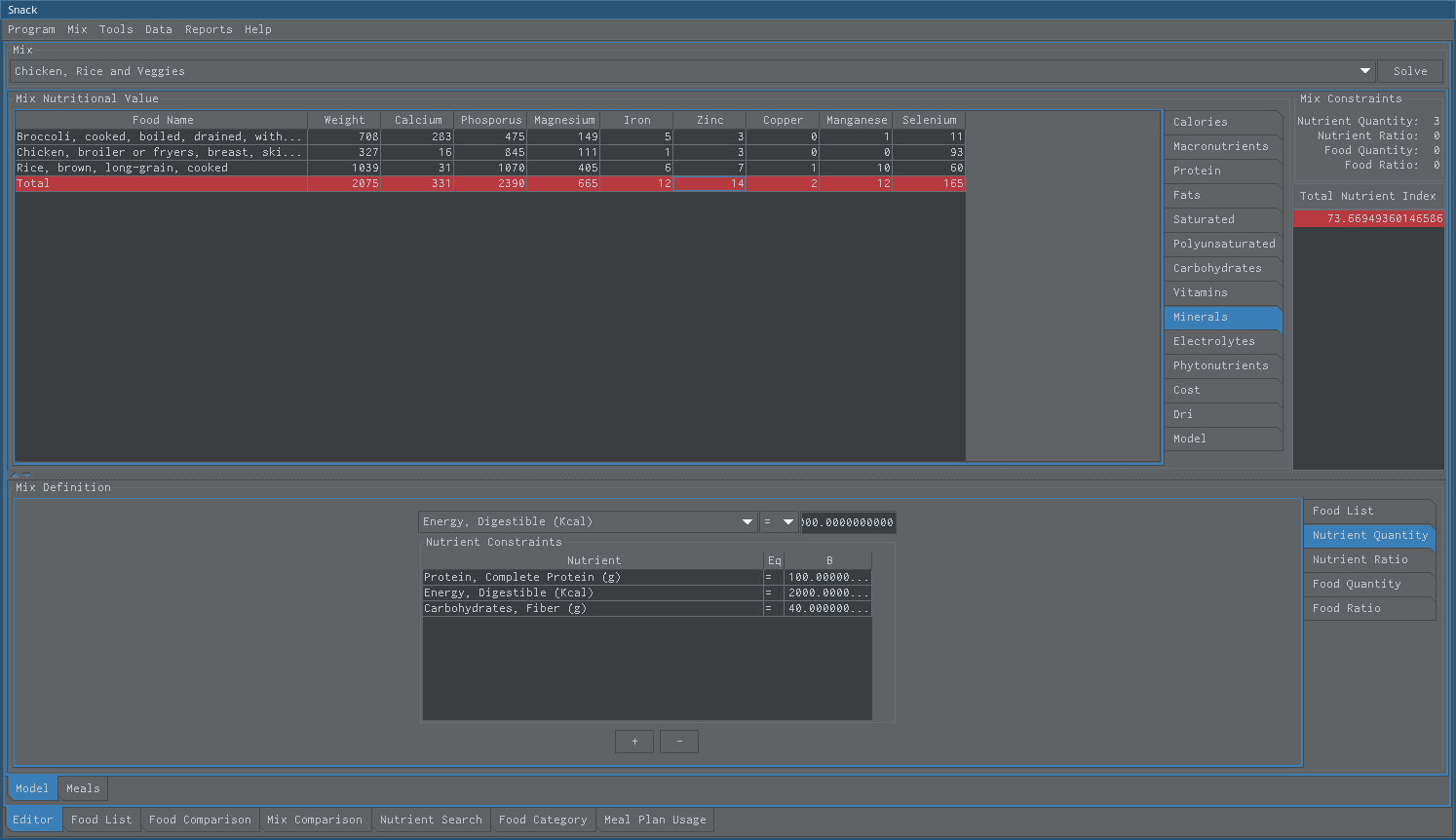This screenshot has height=840, width=1456.
Task: Open the Food Category tab
Action: [543, 820]
